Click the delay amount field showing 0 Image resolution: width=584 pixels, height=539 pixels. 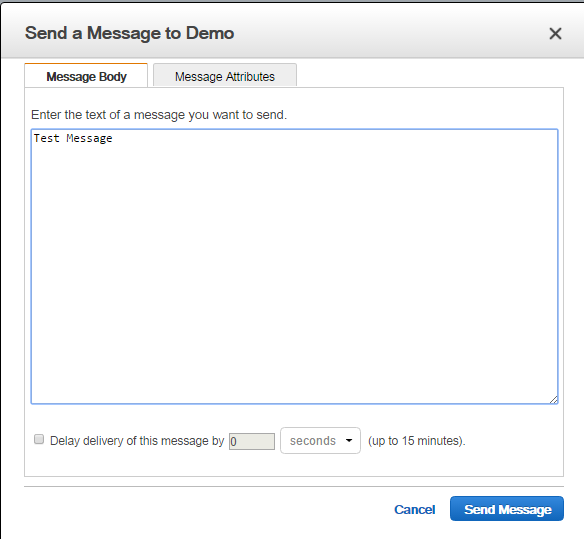point(252,441)
